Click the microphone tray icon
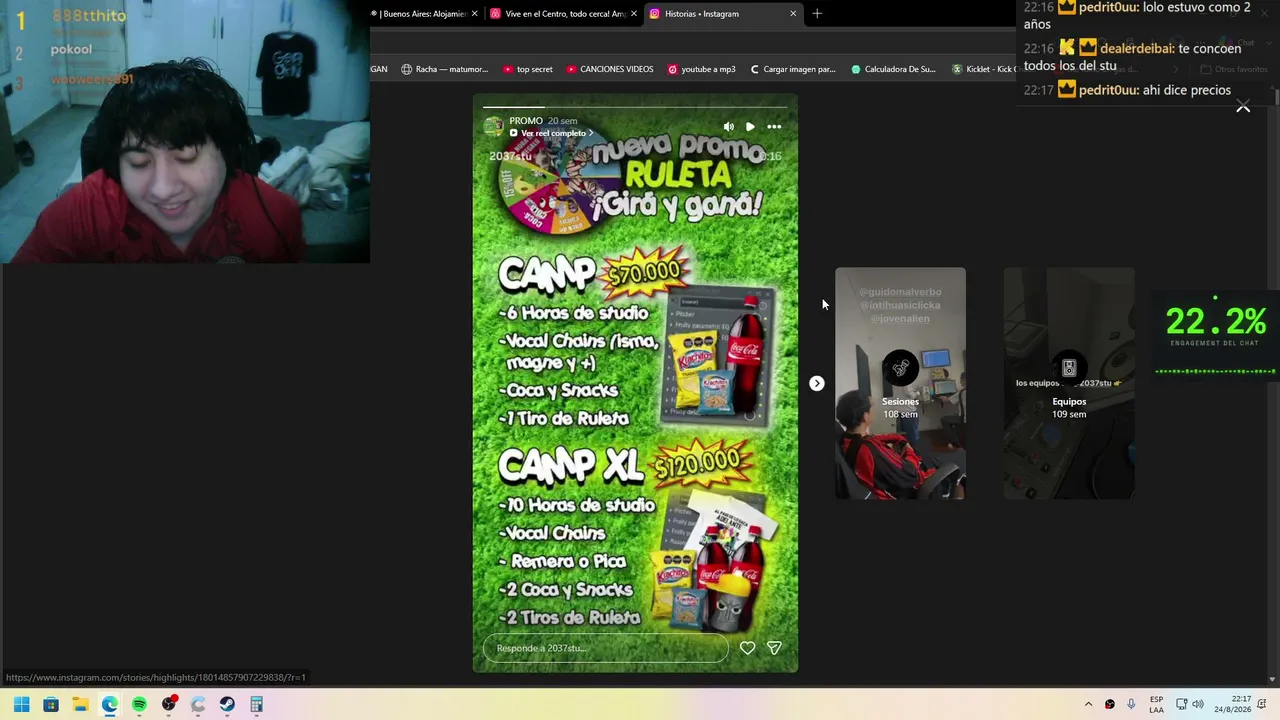Viewport: 1280px width, 720px height. (x=1131, y=704)
